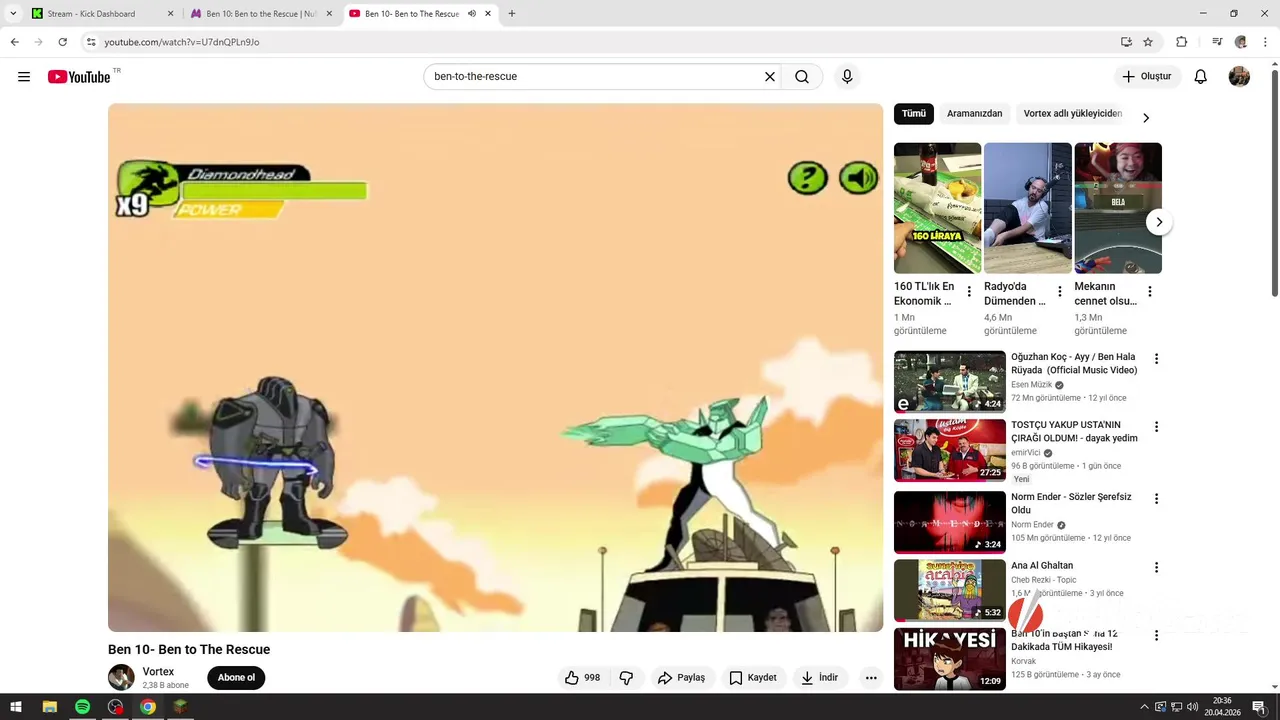The height and width of the screenshot is (720, 1280).
Task: Open a new browser tab with plus
Action: click(x=512, y=14)
